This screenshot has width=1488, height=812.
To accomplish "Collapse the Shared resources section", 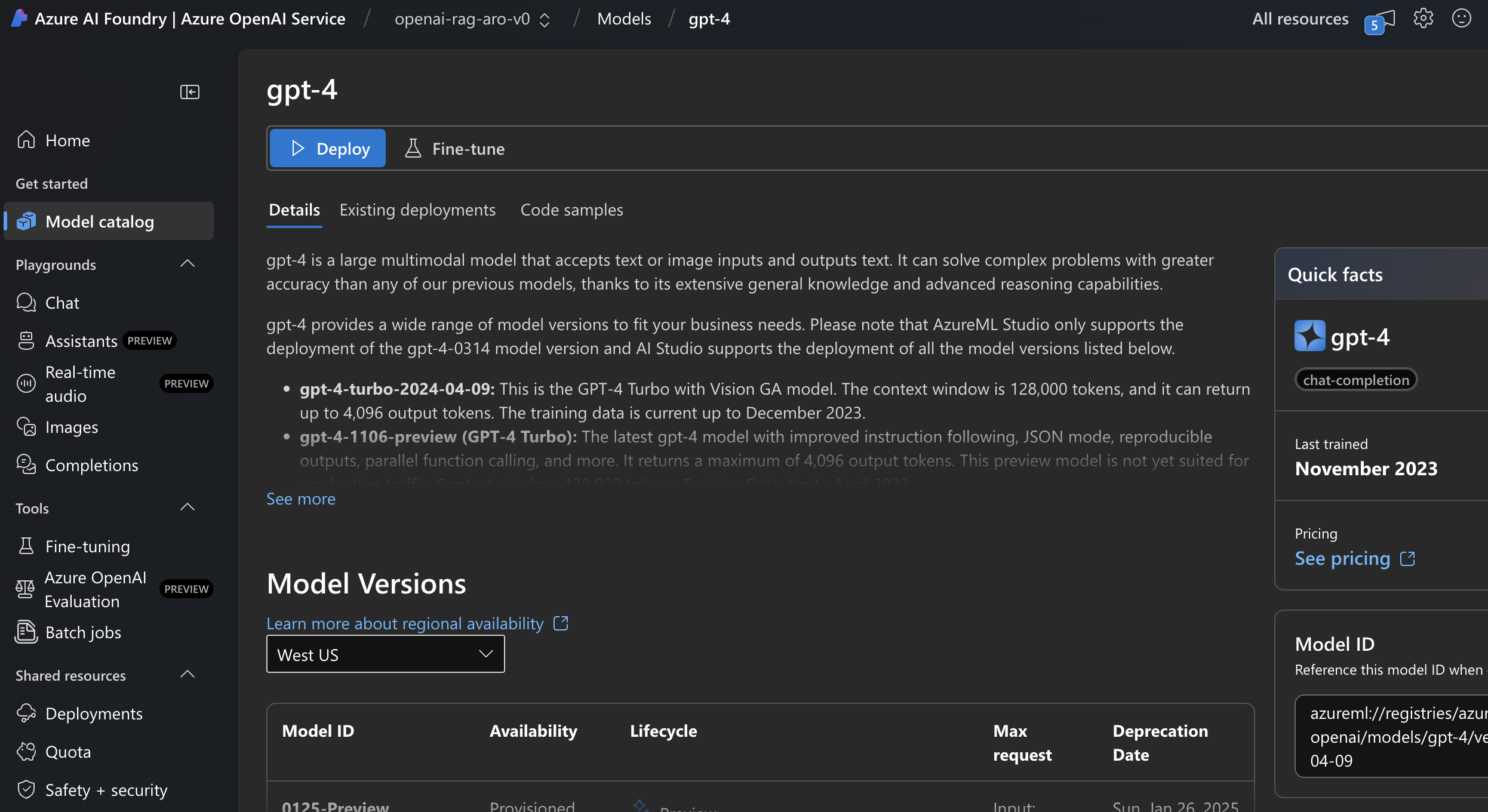I will tap(187, 675).
